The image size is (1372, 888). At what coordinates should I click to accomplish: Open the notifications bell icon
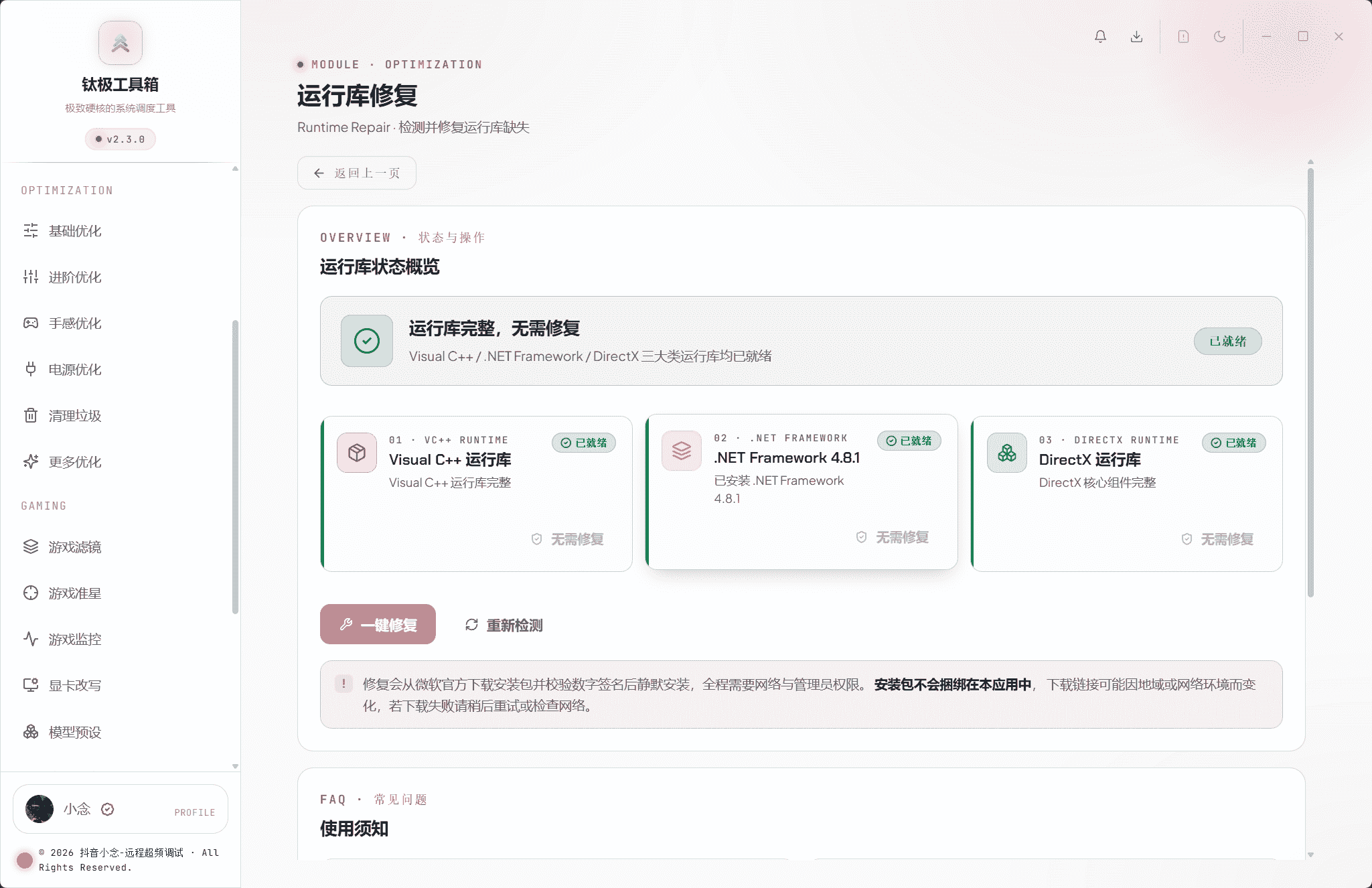pos(1100,36)
